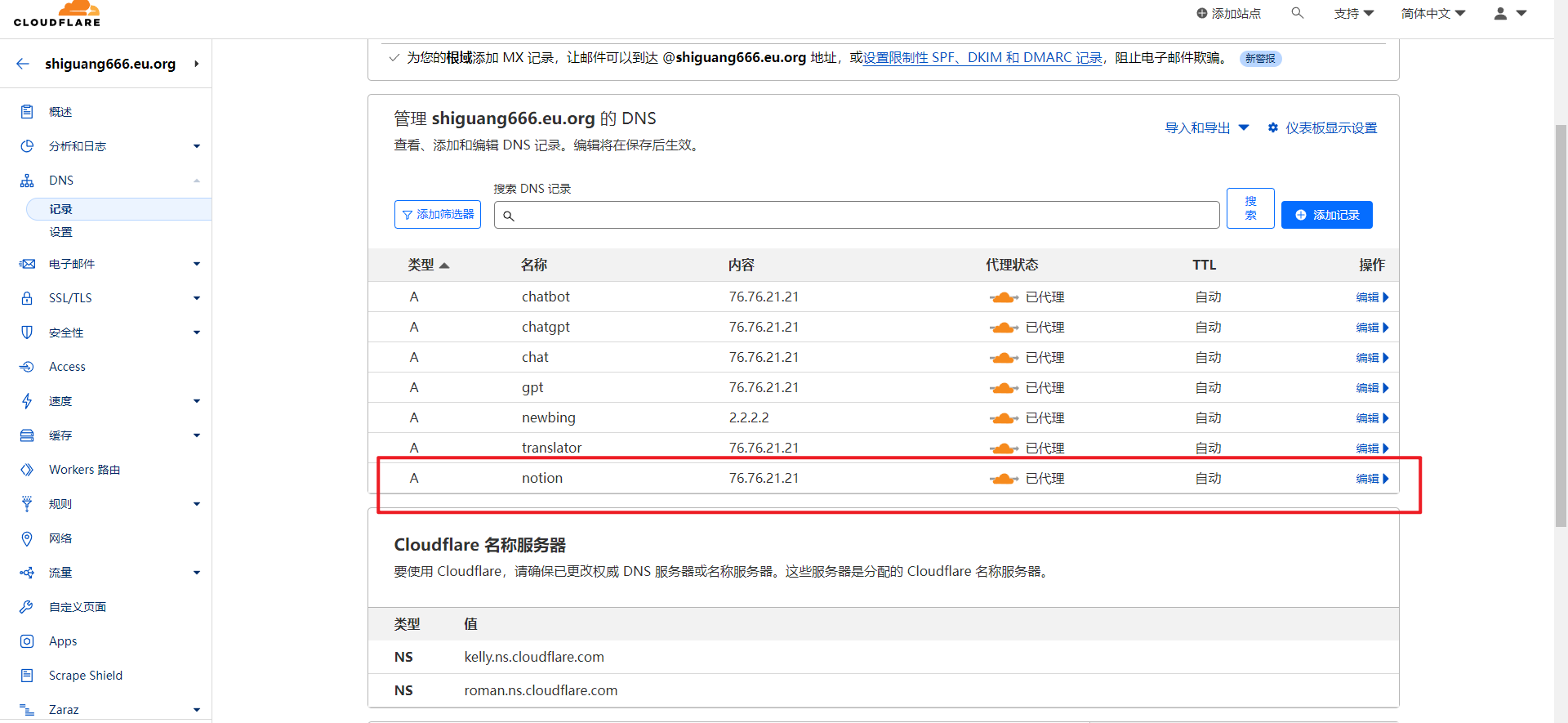The width and height of the screenshot is (1568, 723).
Task: Click the 添加筛选器 button
Action: [438, 214]
